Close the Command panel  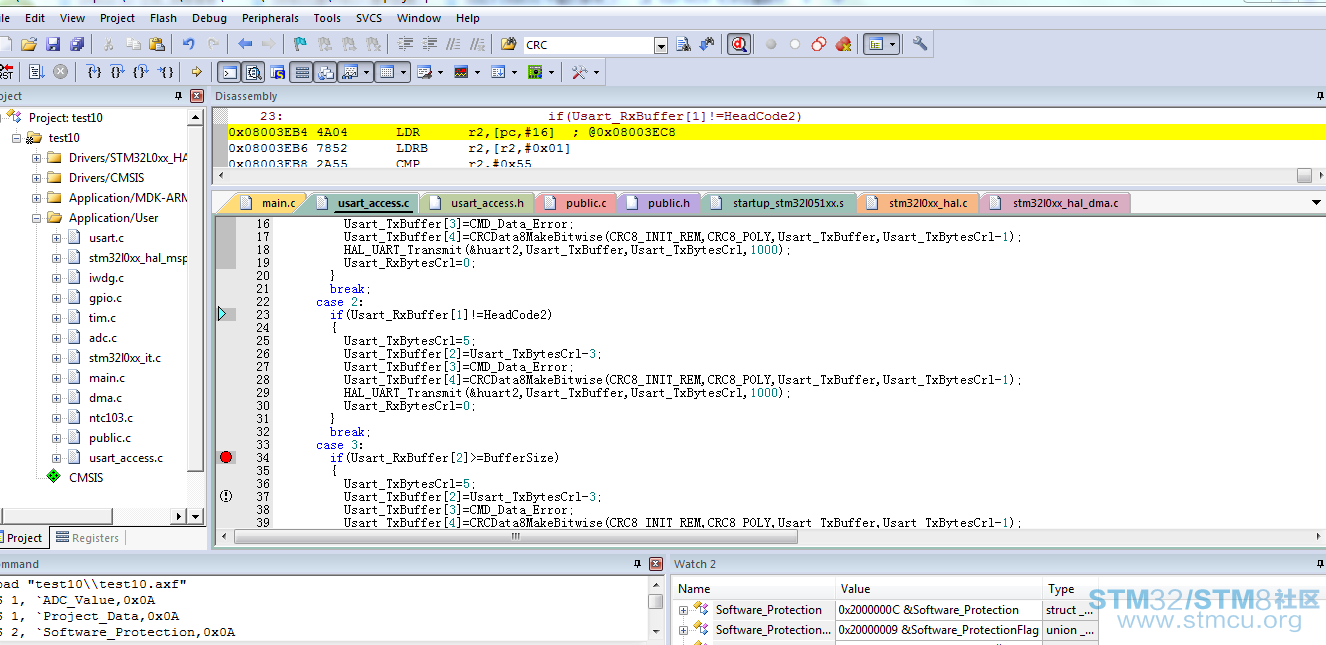coord(656,564)
